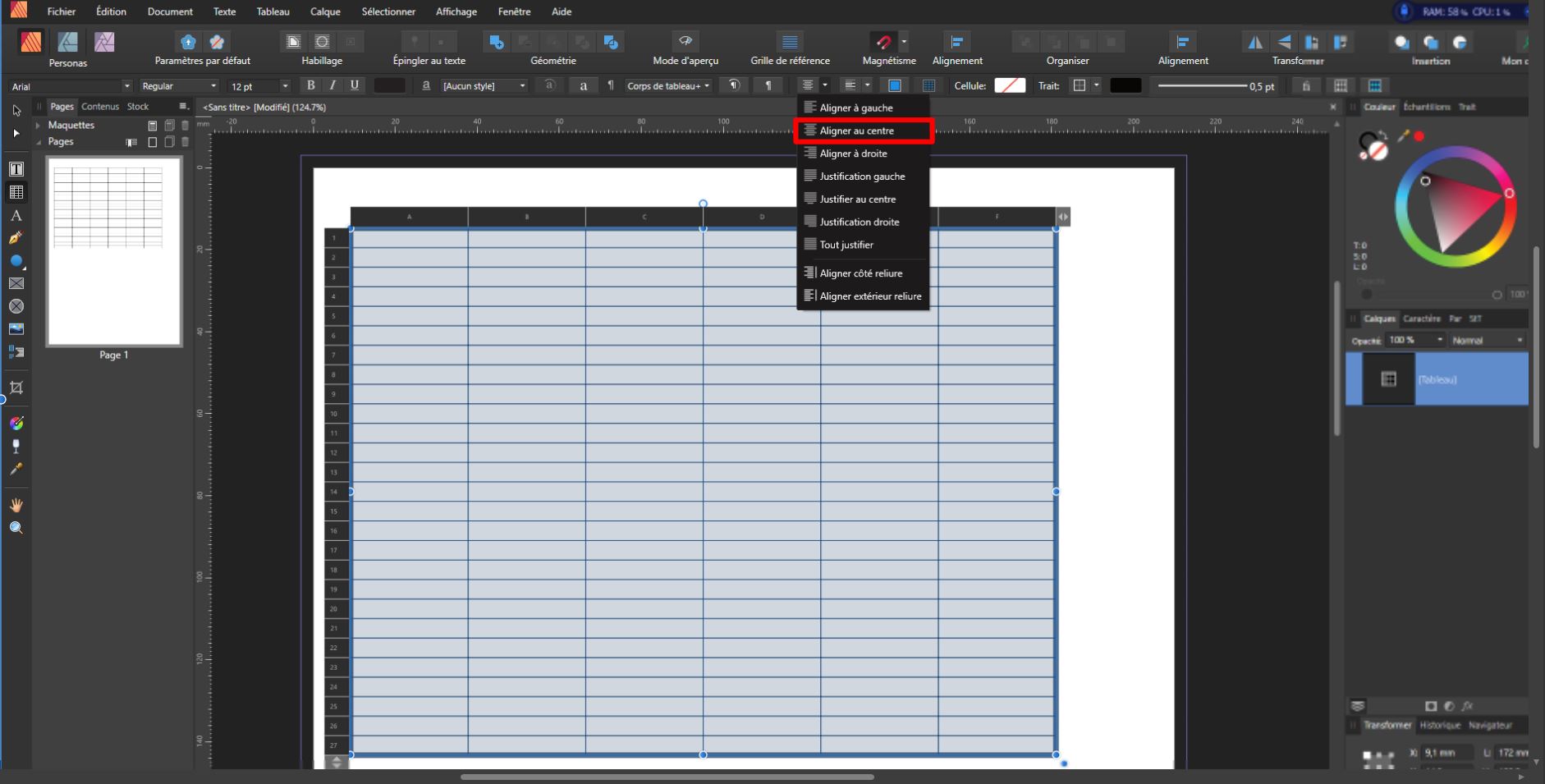Choose Aligner côté reliure from the menu
1545x784 pixels.
[x=863, y=273]
